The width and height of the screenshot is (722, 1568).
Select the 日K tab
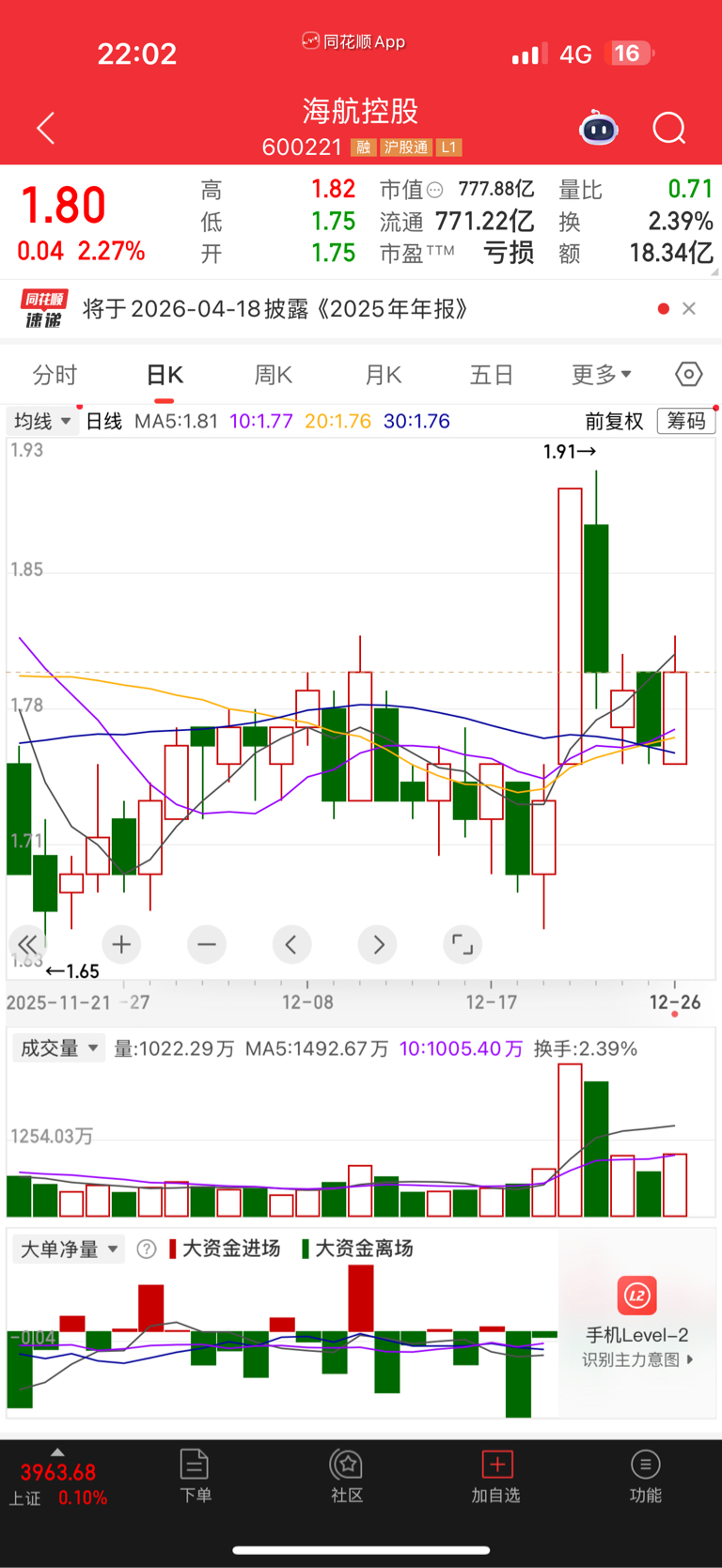click(x=165, y=375)
